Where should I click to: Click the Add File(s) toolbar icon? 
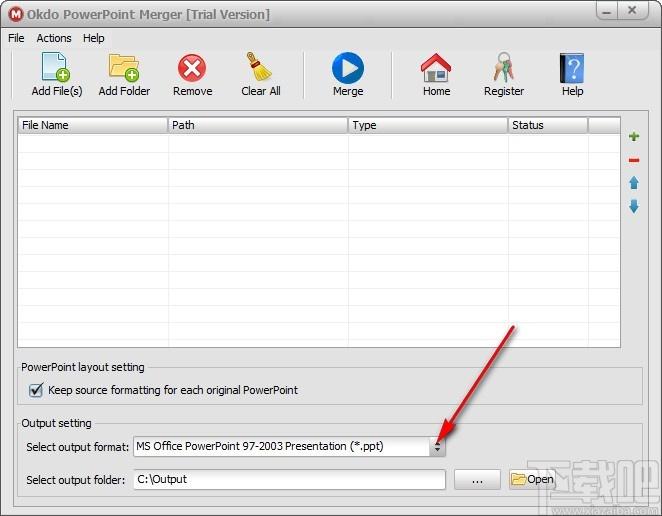coord(56,68)
